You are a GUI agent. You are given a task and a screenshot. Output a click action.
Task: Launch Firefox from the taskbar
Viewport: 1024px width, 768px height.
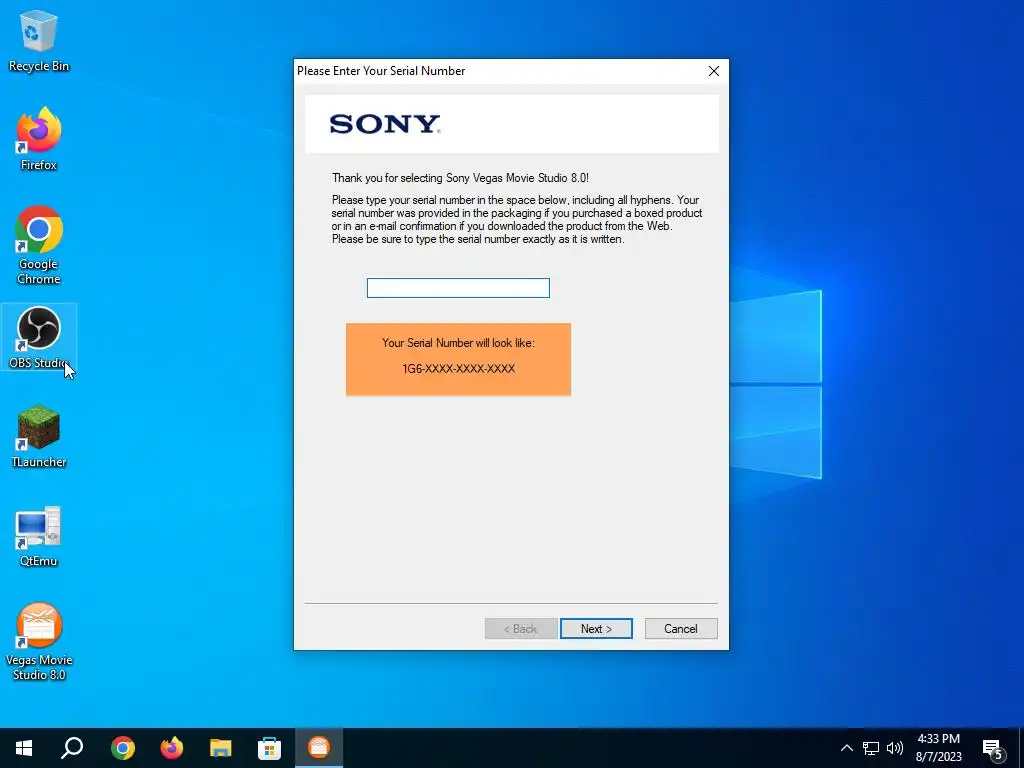pos(172,748)
